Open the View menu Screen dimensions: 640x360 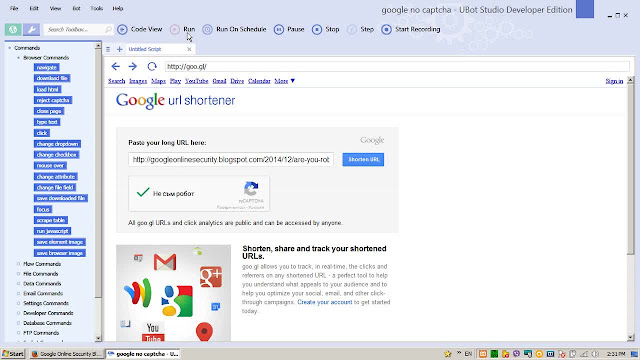coord(55,8)
